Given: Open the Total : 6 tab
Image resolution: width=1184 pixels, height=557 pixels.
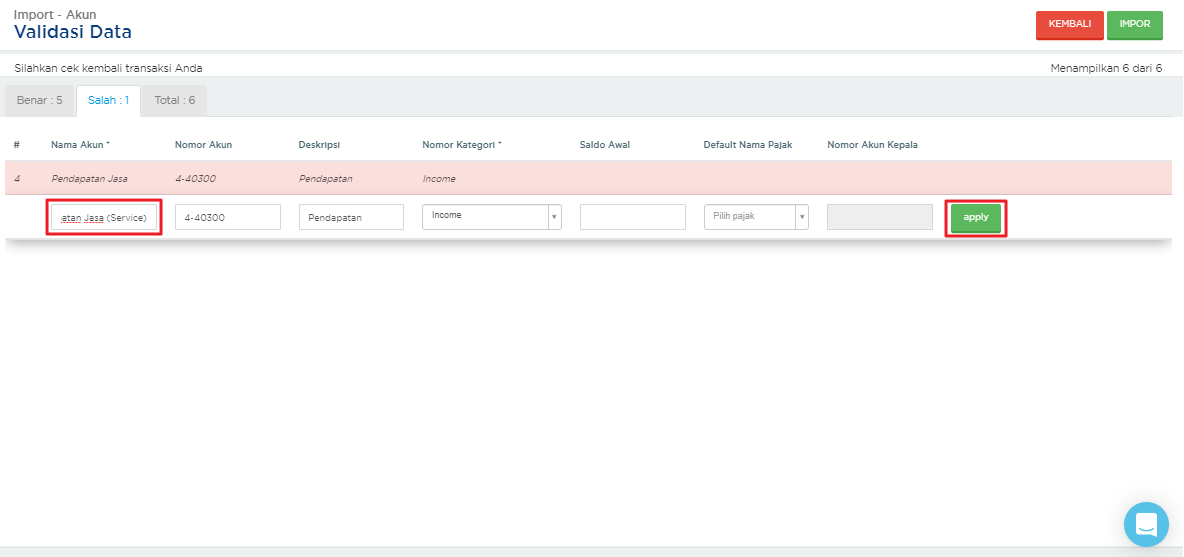Looking at the screenshot, I should click(x=174, y=100).
